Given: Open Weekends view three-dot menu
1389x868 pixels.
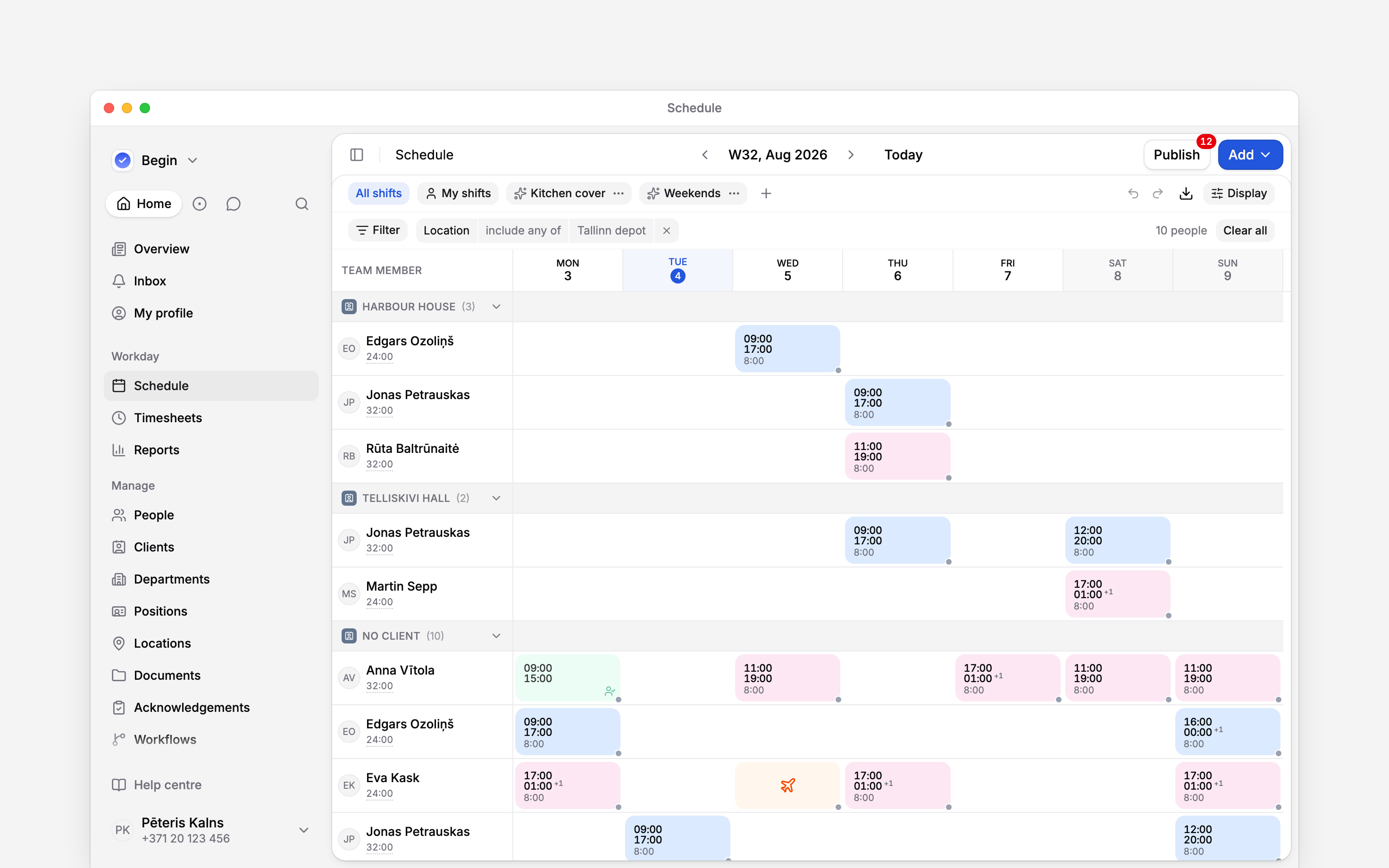Looking at the screenshot, I should [x=734, y=193].
